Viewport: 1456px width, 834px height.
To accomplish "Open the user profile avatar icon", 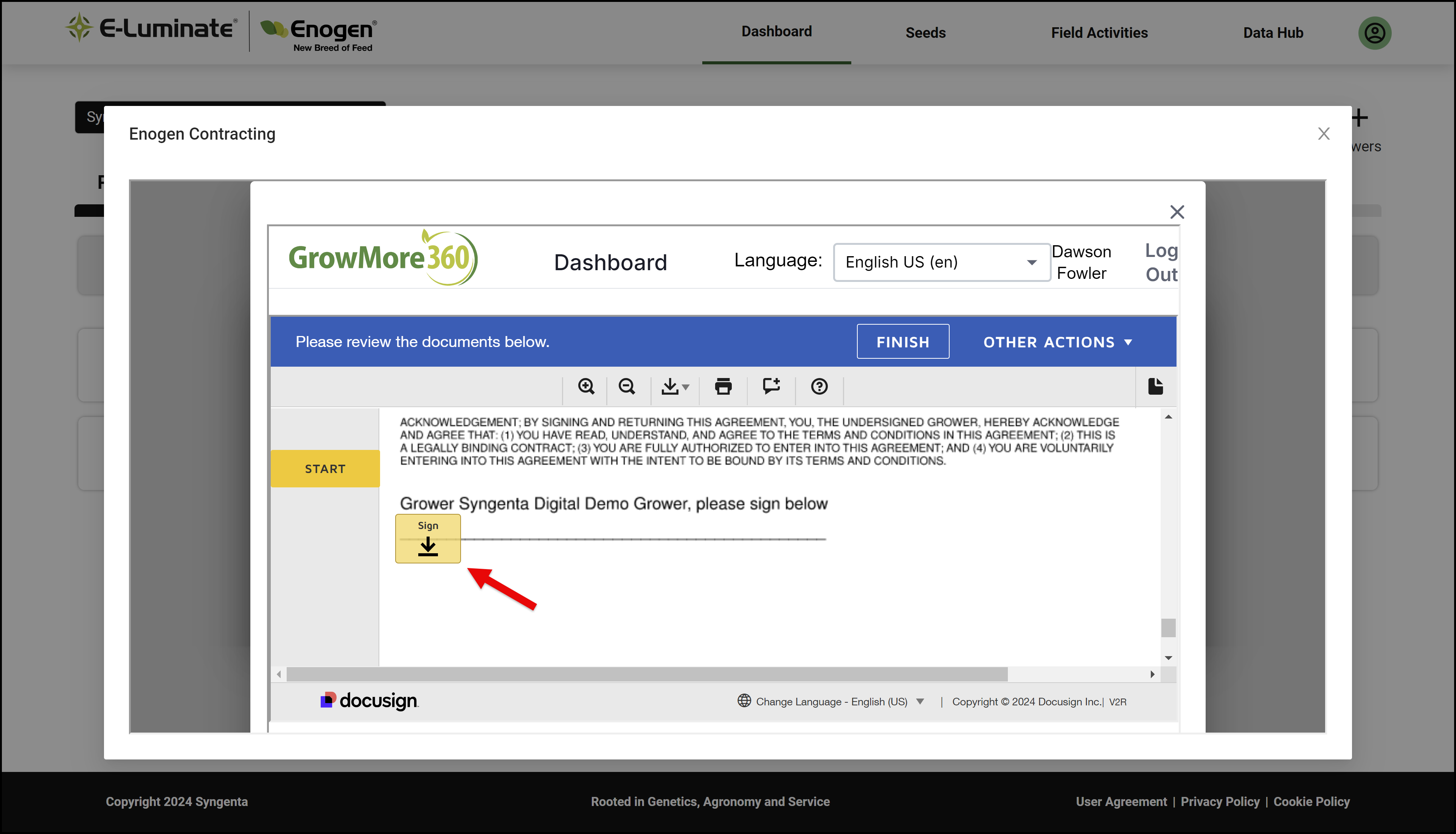I will [x=1375, y=33].
